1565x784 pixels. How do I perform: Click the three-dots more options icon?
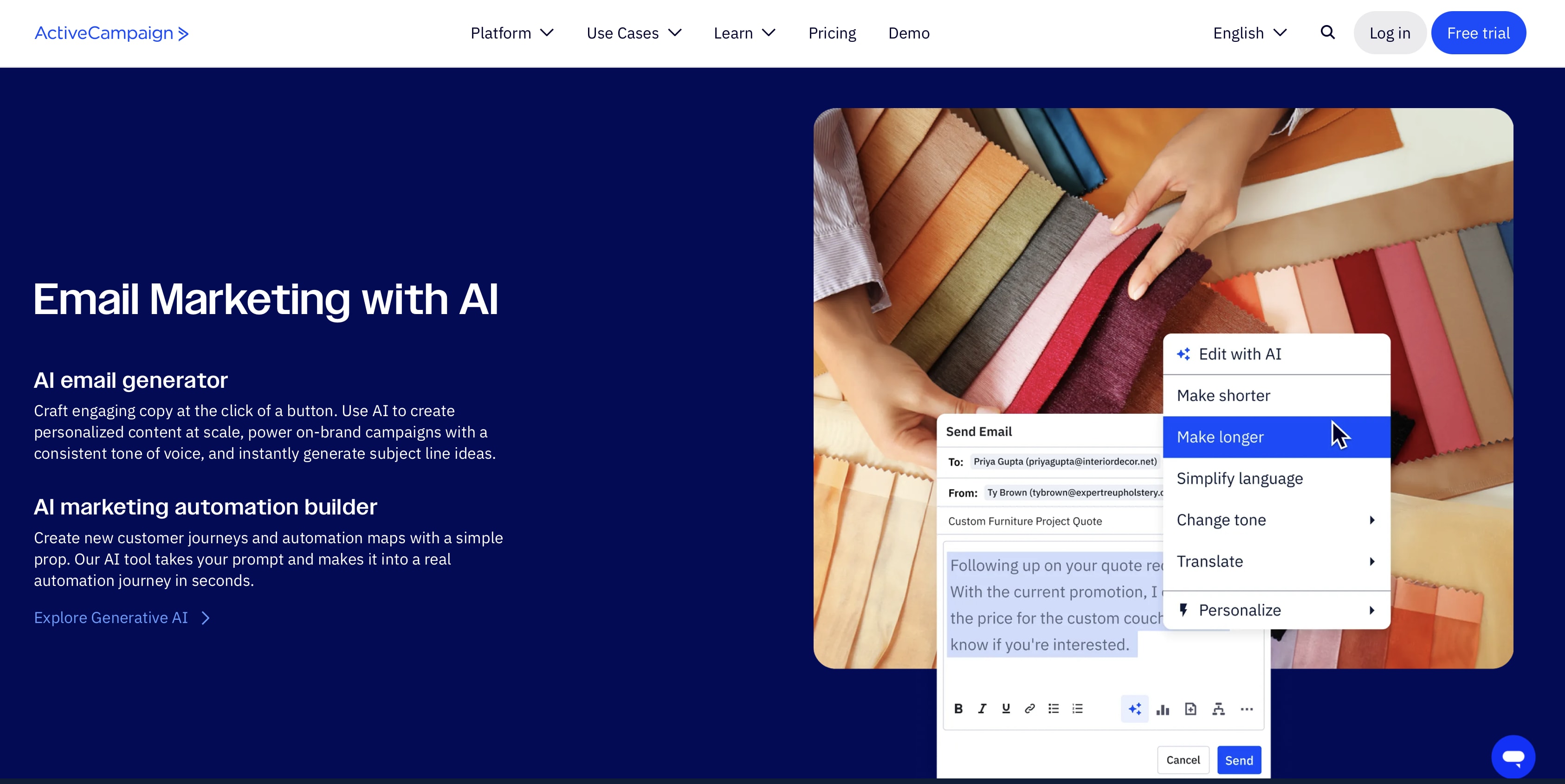pos(1246,709)
